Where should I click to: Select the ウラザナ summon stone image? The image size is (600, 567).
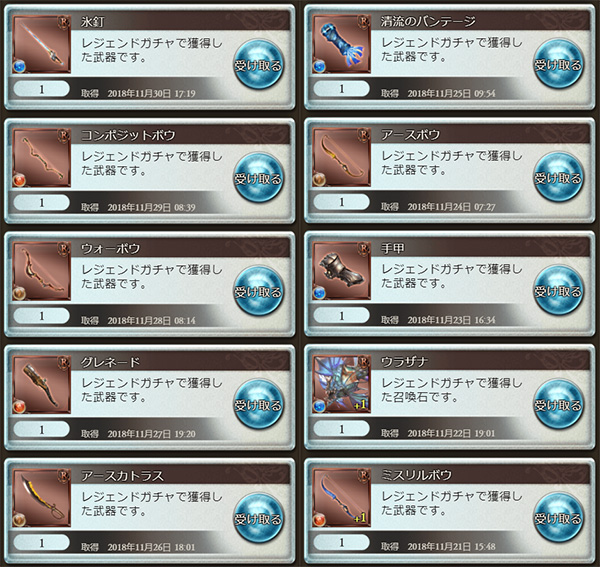pos(342,385)
